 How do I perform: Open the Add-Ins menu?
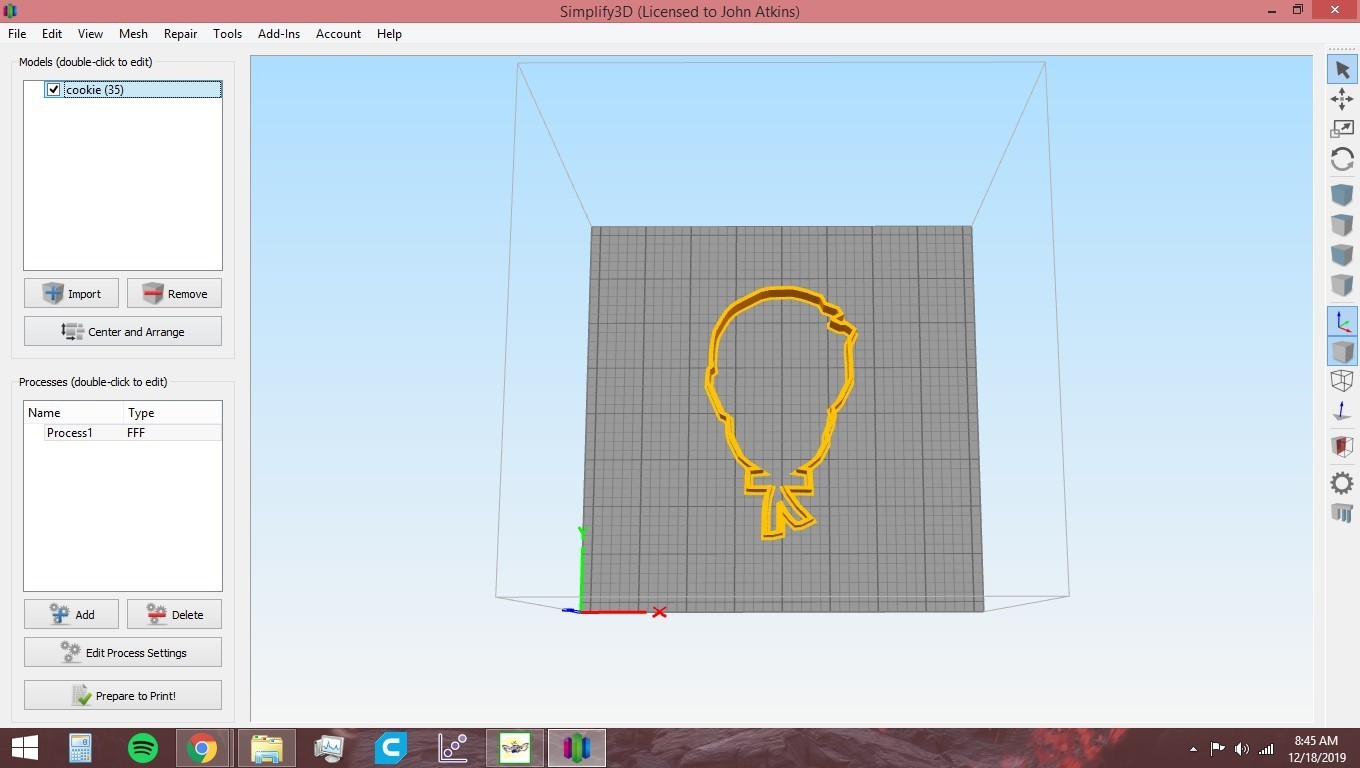pyautogui.click(x=279, y=33)
